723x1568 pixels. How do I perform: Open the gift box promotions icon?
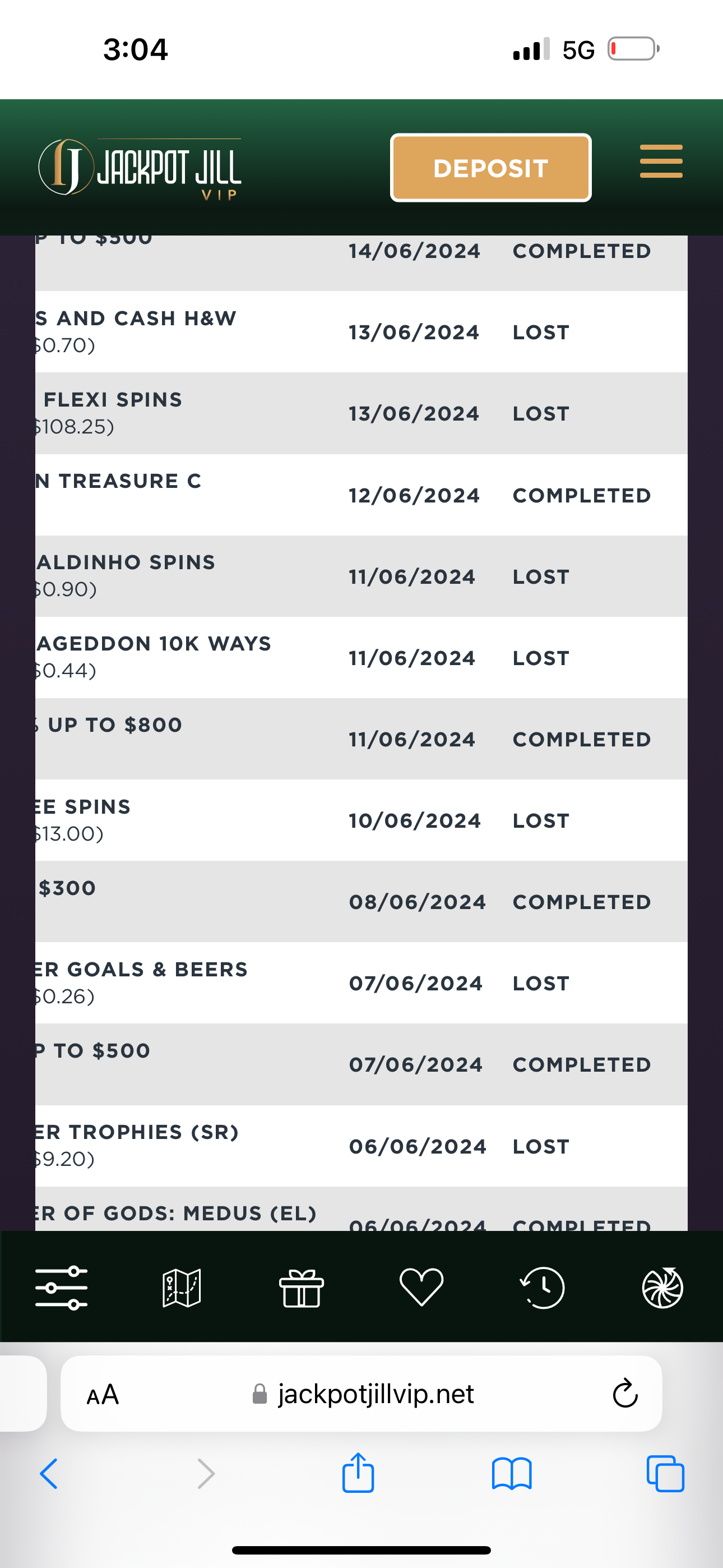click(302, 1288)
